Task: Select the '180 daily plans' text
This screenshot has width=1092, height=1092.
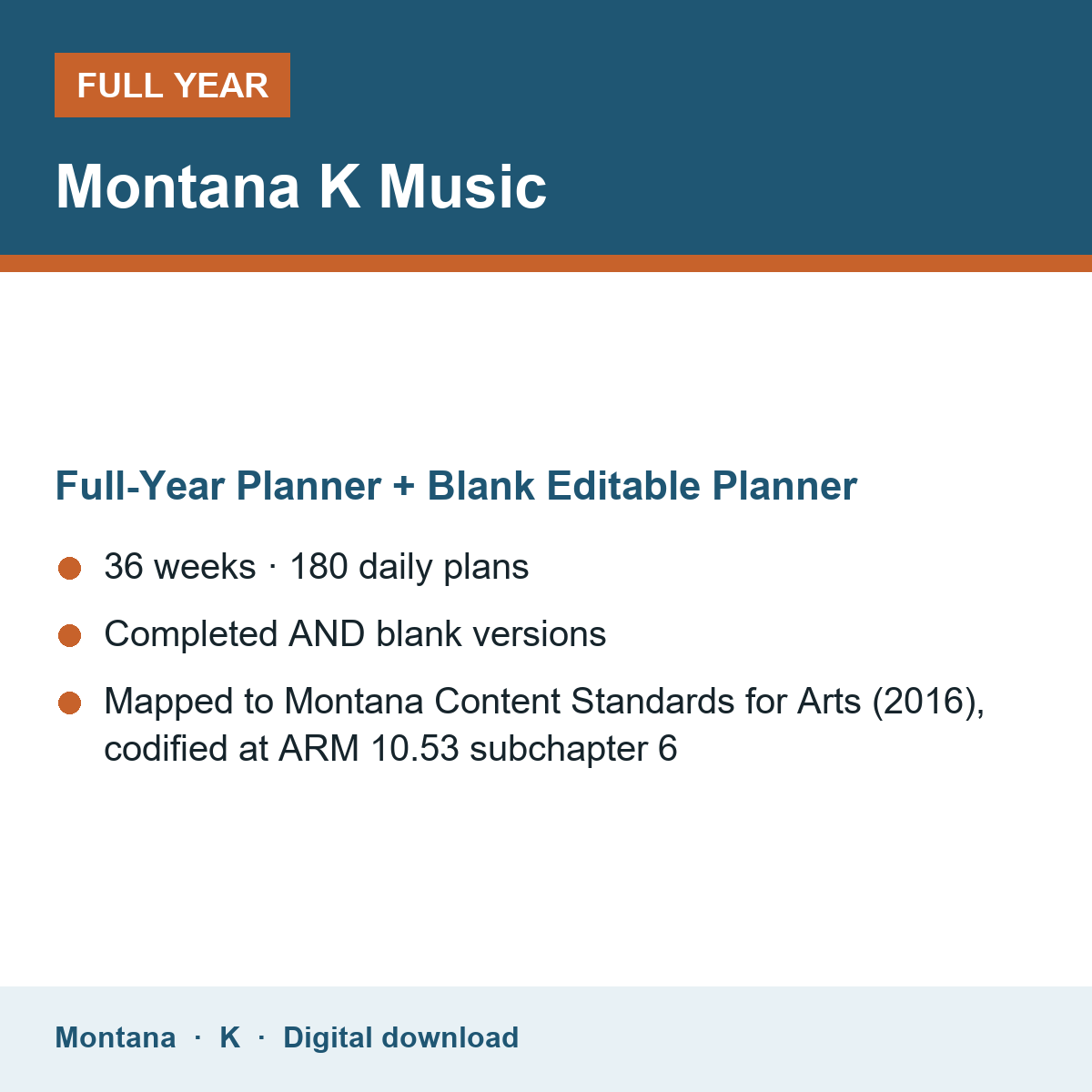Action: pyautogui.click(x=409, y=567)
